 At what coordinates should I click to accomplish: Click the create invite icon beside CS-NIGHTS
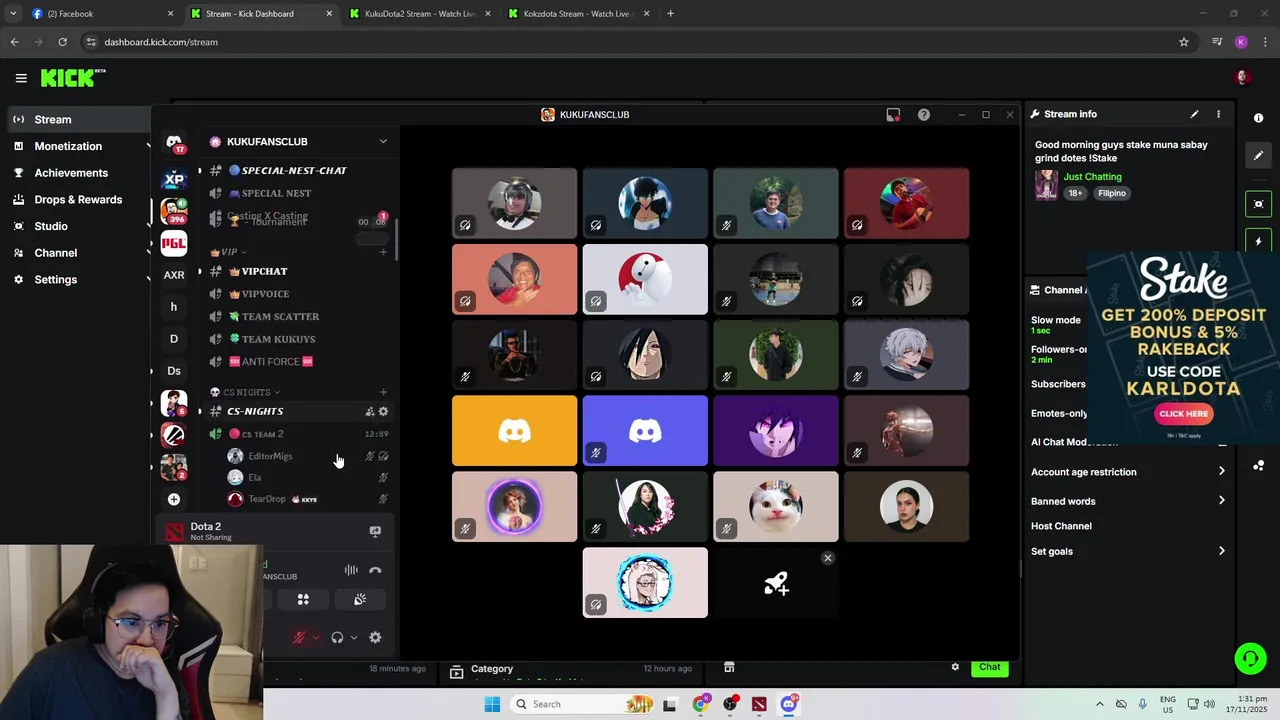[370, 411]
